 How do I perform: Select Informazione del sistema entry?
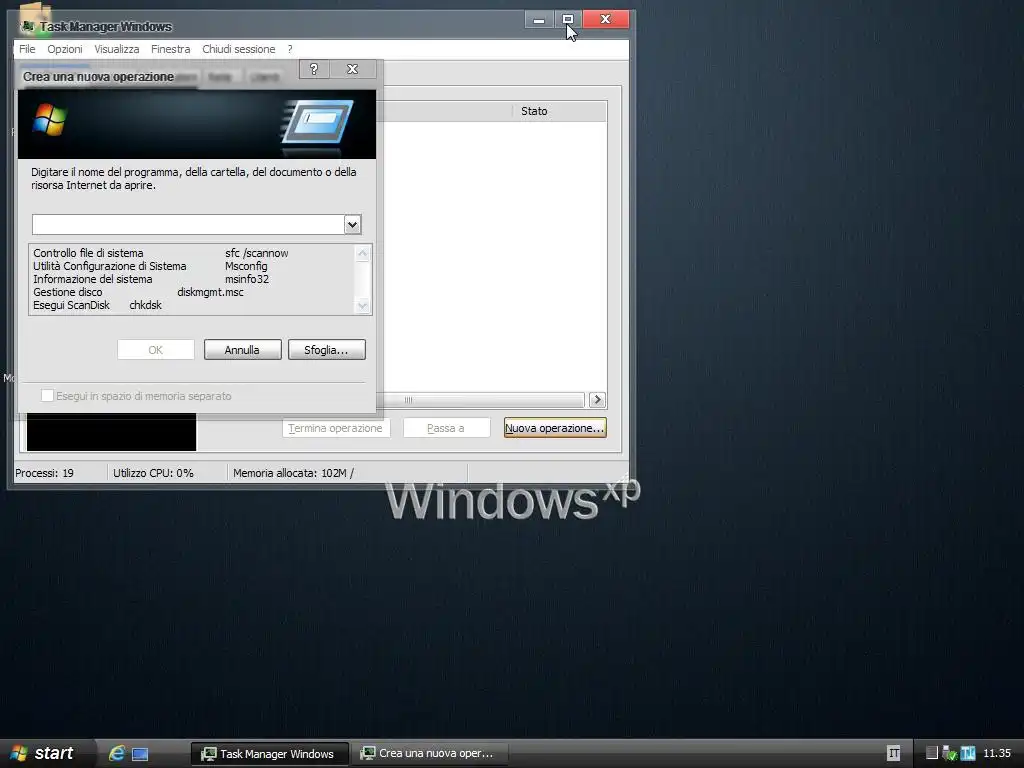pos(93,279)
